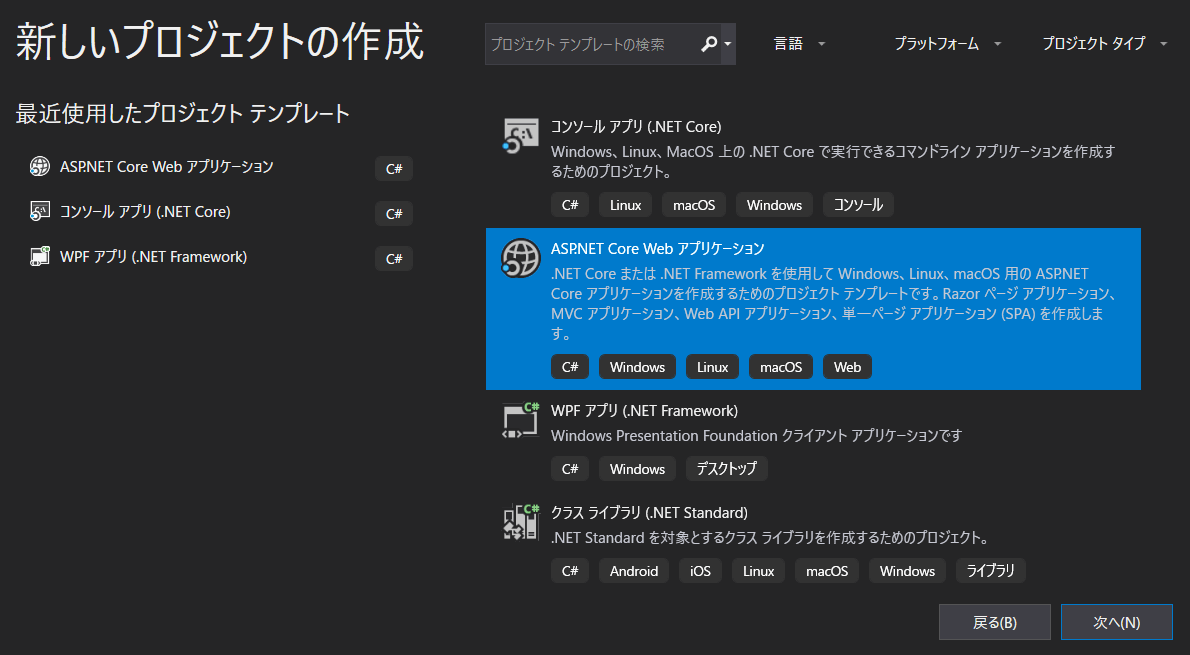Click the macOS tag under ASP.NET Core template
The width and height of the screenshot is (1190, 655).
tap(781, 367)
